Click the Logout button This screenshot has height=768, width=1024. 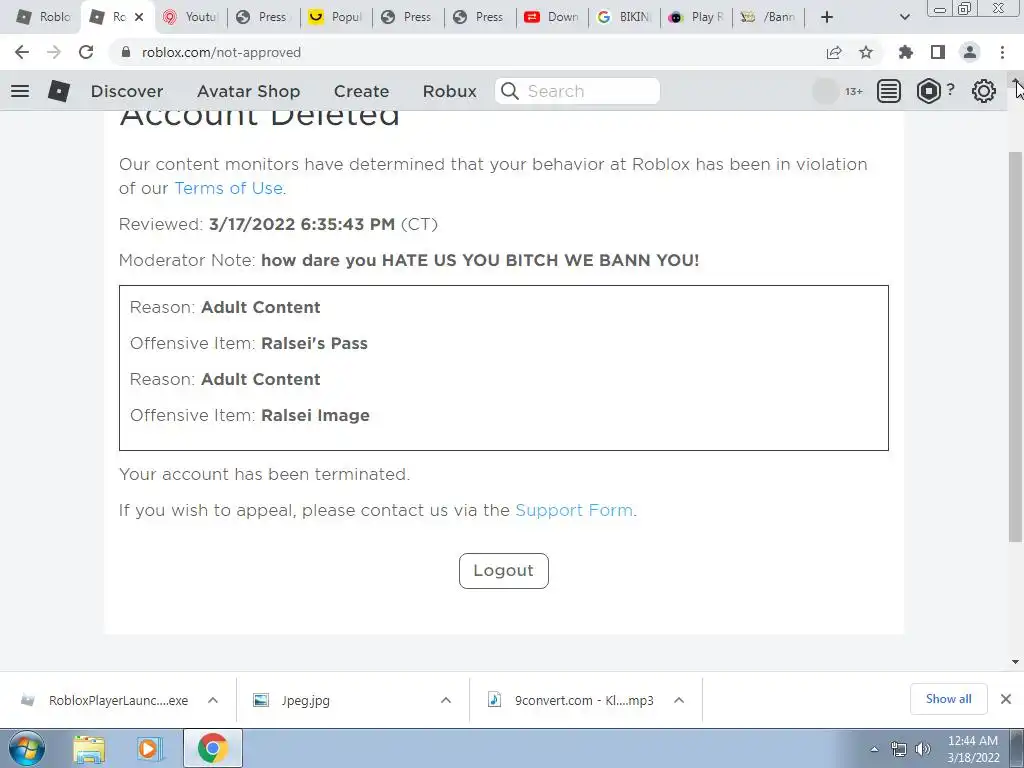504,571
